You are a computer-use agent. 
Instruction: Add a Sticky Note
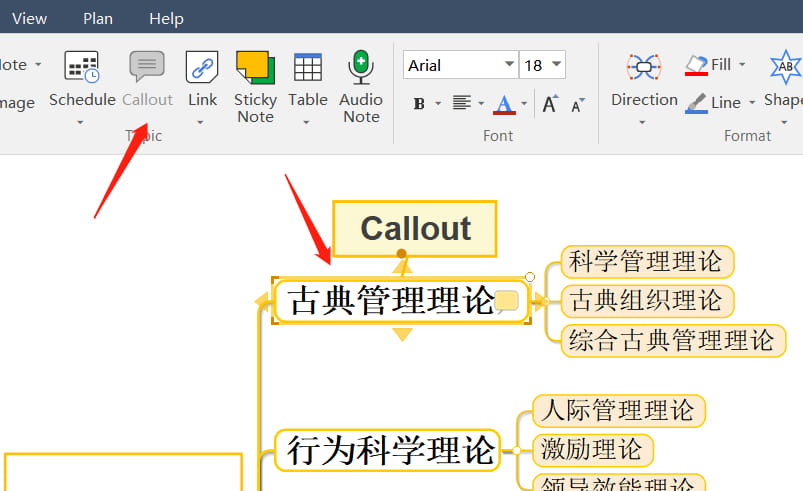(255, 68)
